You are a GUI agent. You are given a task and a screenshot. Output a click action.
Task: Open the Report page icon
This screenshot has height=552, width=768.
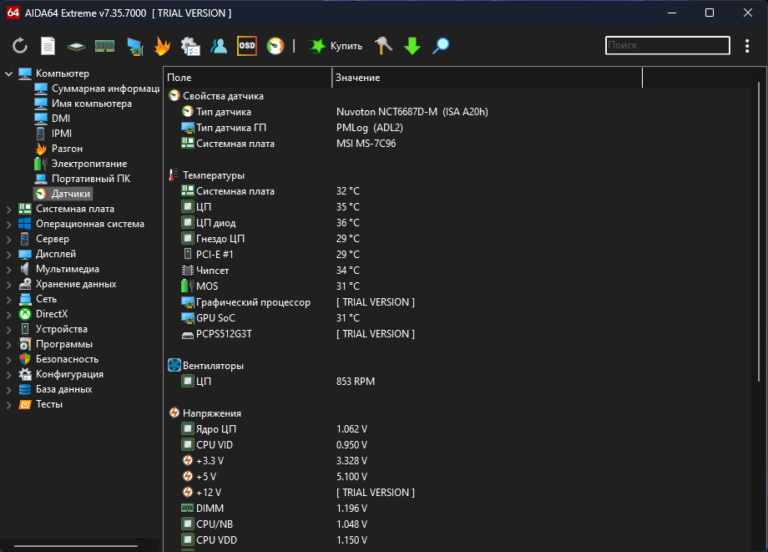pos(48,46)
